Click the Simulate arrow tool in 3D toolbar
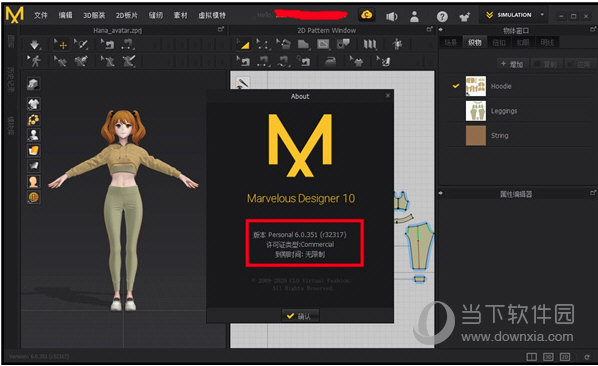The image size is (598, 366). pyautogui.click(x=34, y=45)
